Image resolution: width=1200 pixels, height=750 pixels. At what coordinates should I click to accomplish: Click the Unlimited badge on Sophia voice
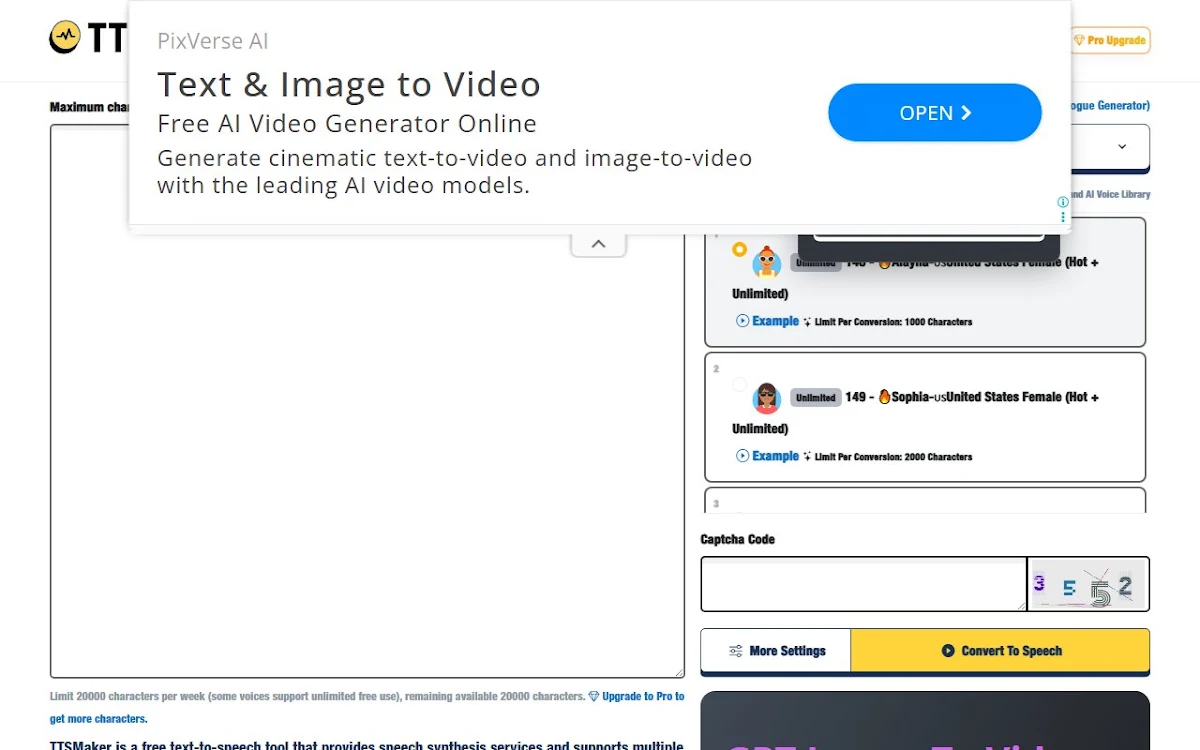coord(816,398)
